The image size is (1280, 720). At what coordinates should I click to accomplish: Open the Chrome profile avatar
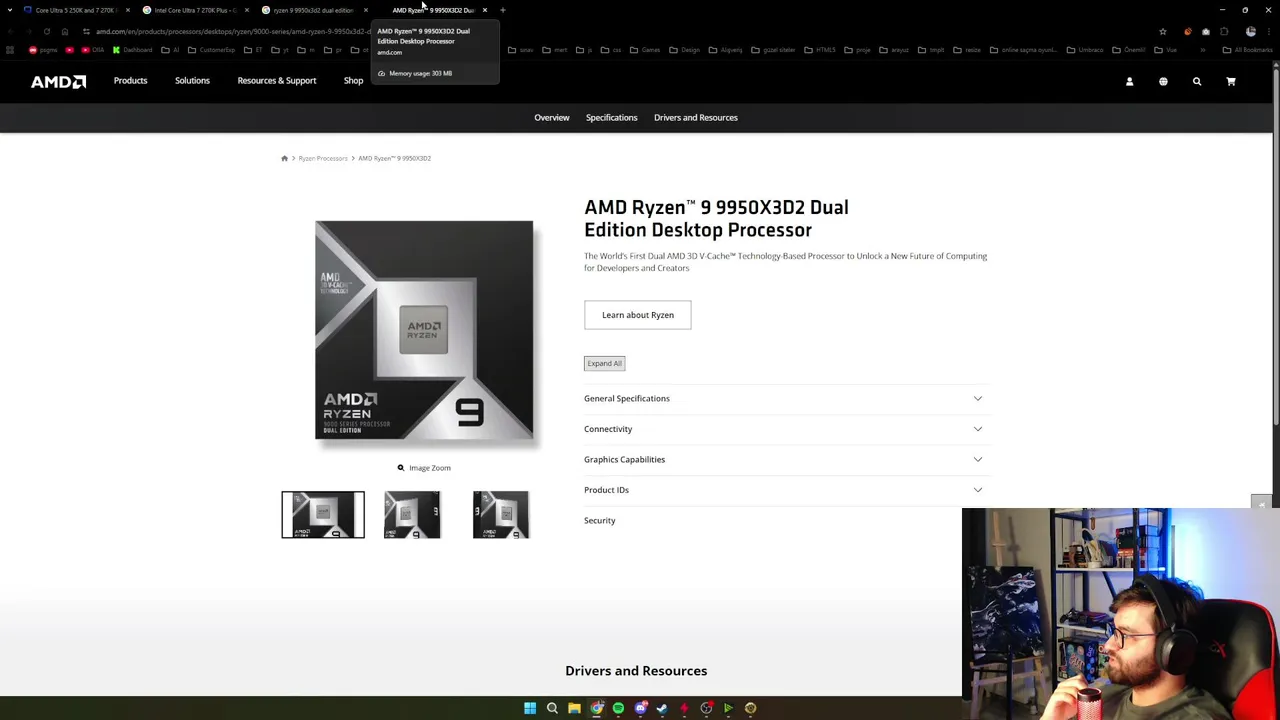point(1251,32)
